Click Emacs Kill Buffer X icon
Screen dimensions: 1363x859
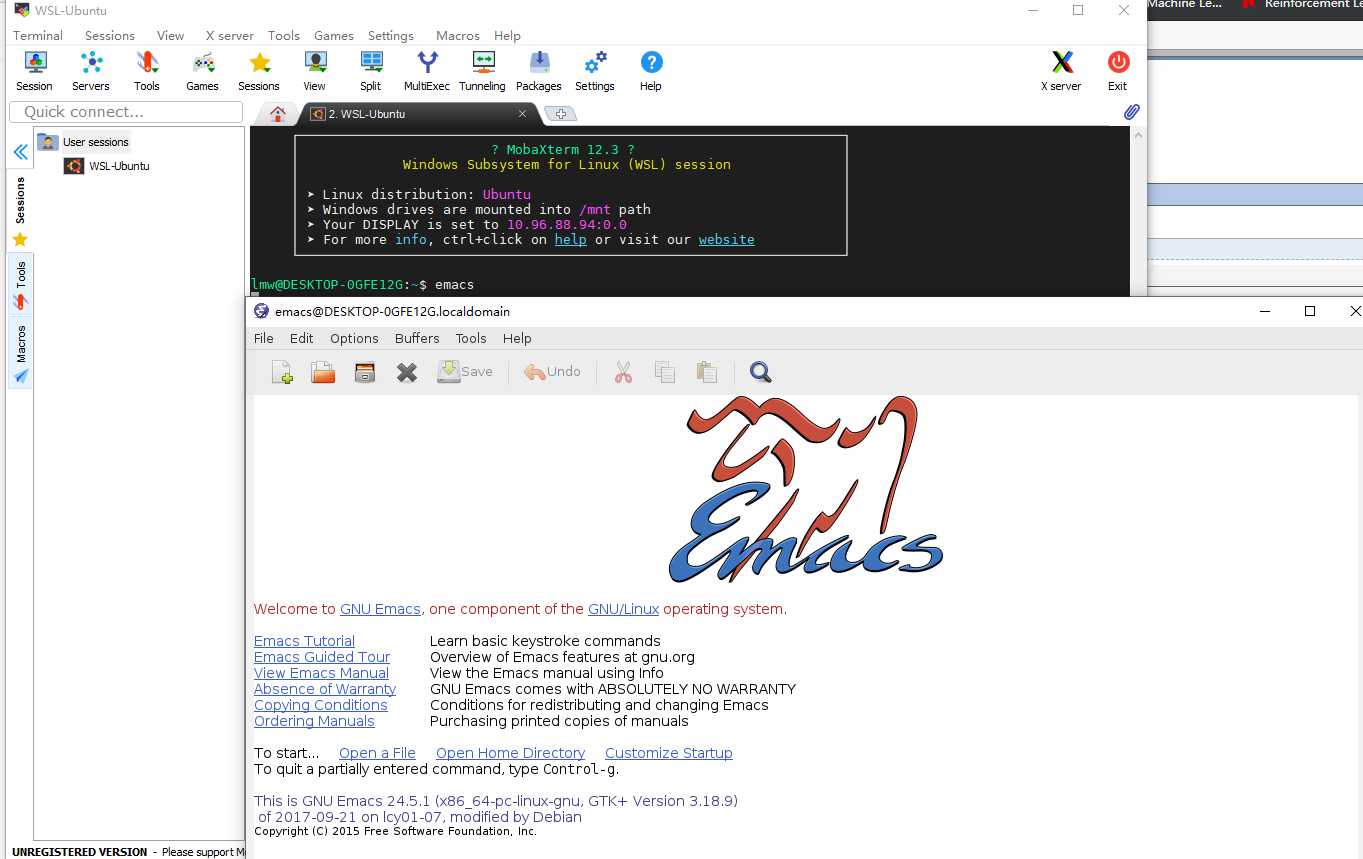point(406,372)
